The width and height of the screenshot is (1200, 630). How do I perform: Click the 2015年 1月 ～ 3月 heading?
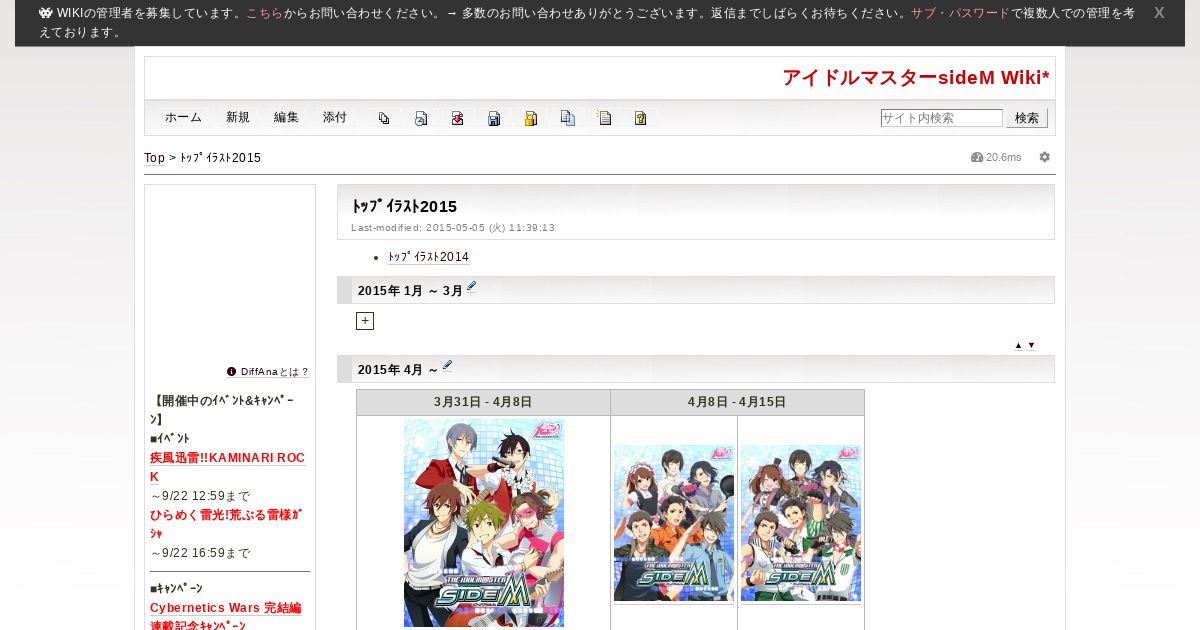click(x=410, y=291)
